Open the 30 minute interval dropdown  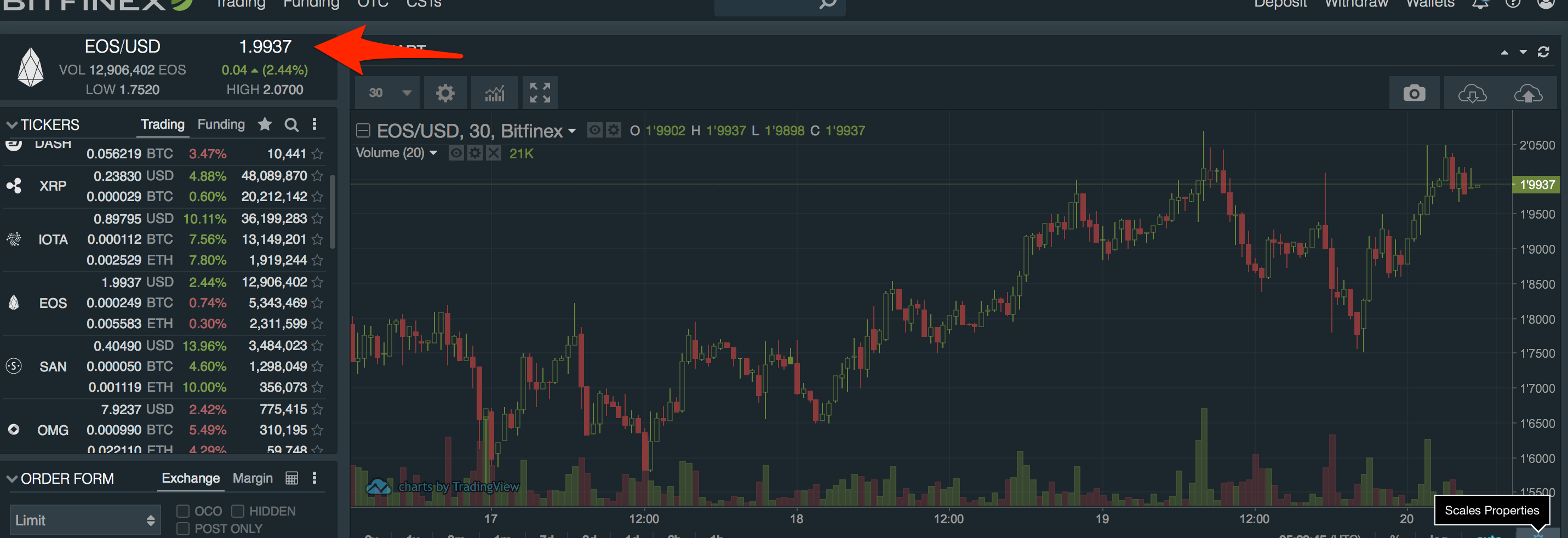[387, 93]
